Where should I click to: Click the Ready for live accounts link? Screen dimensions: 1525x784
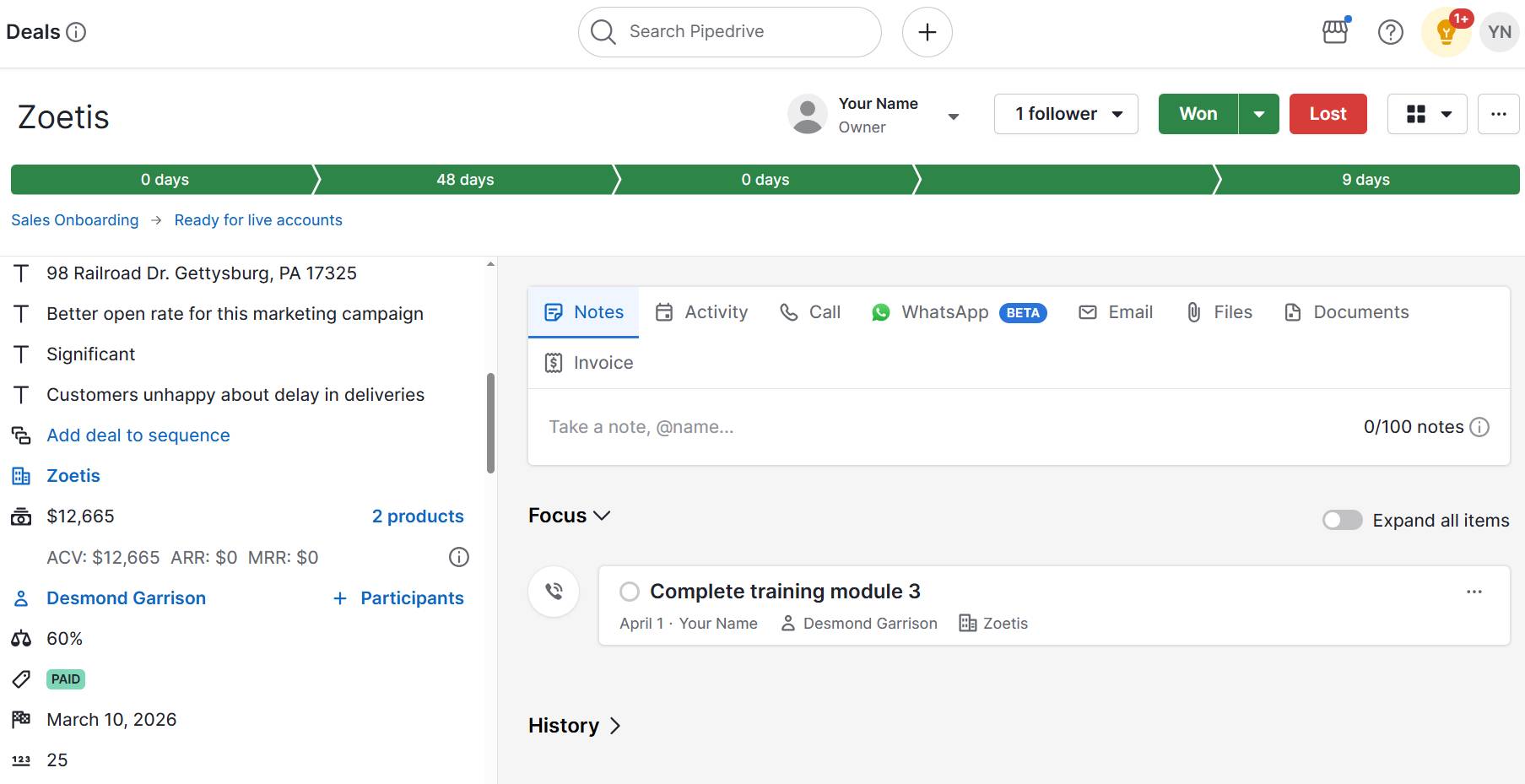(x=258, y=220)
